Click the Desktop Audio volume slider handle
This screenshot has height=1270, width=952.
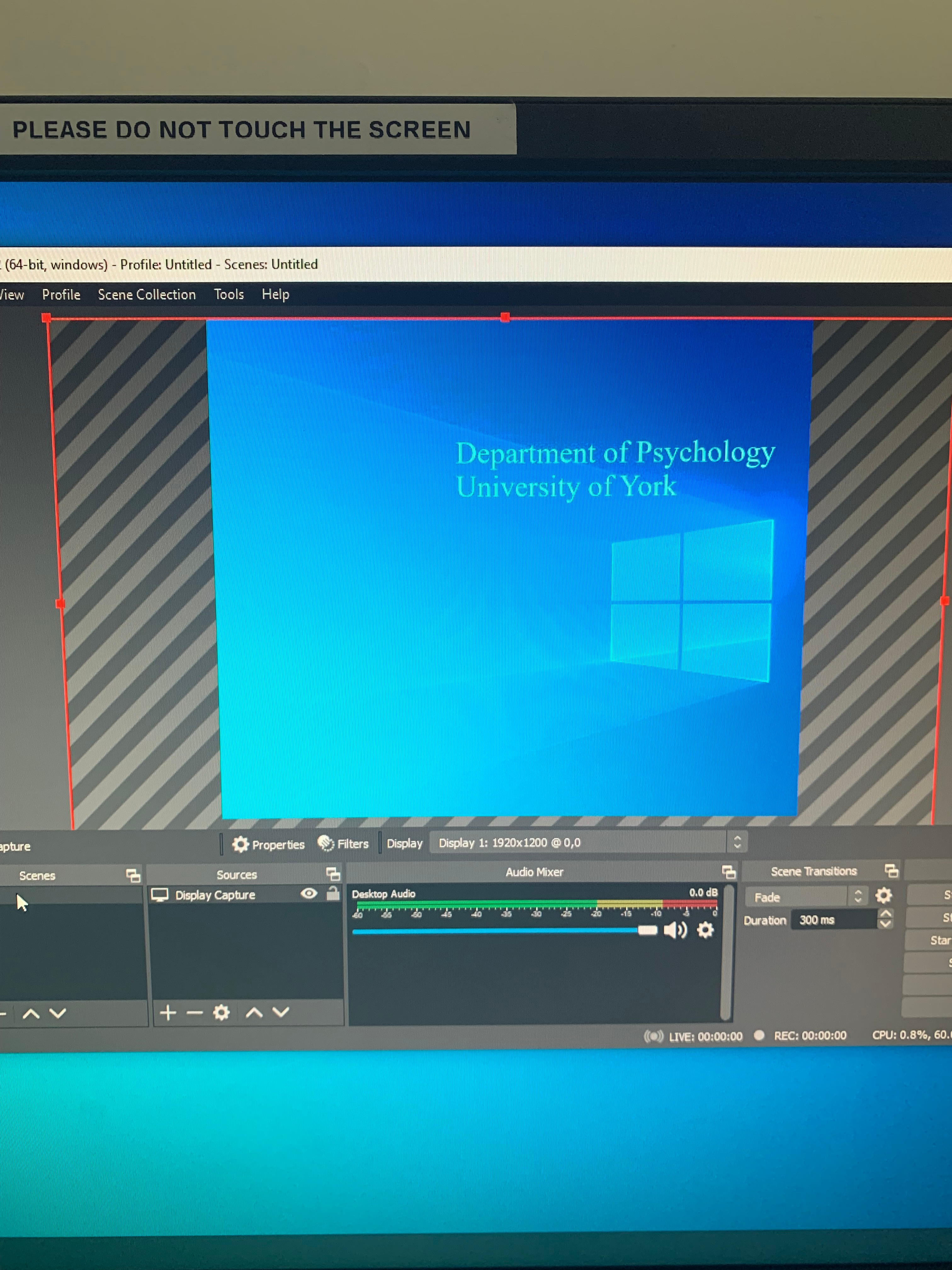coord(648,930)
